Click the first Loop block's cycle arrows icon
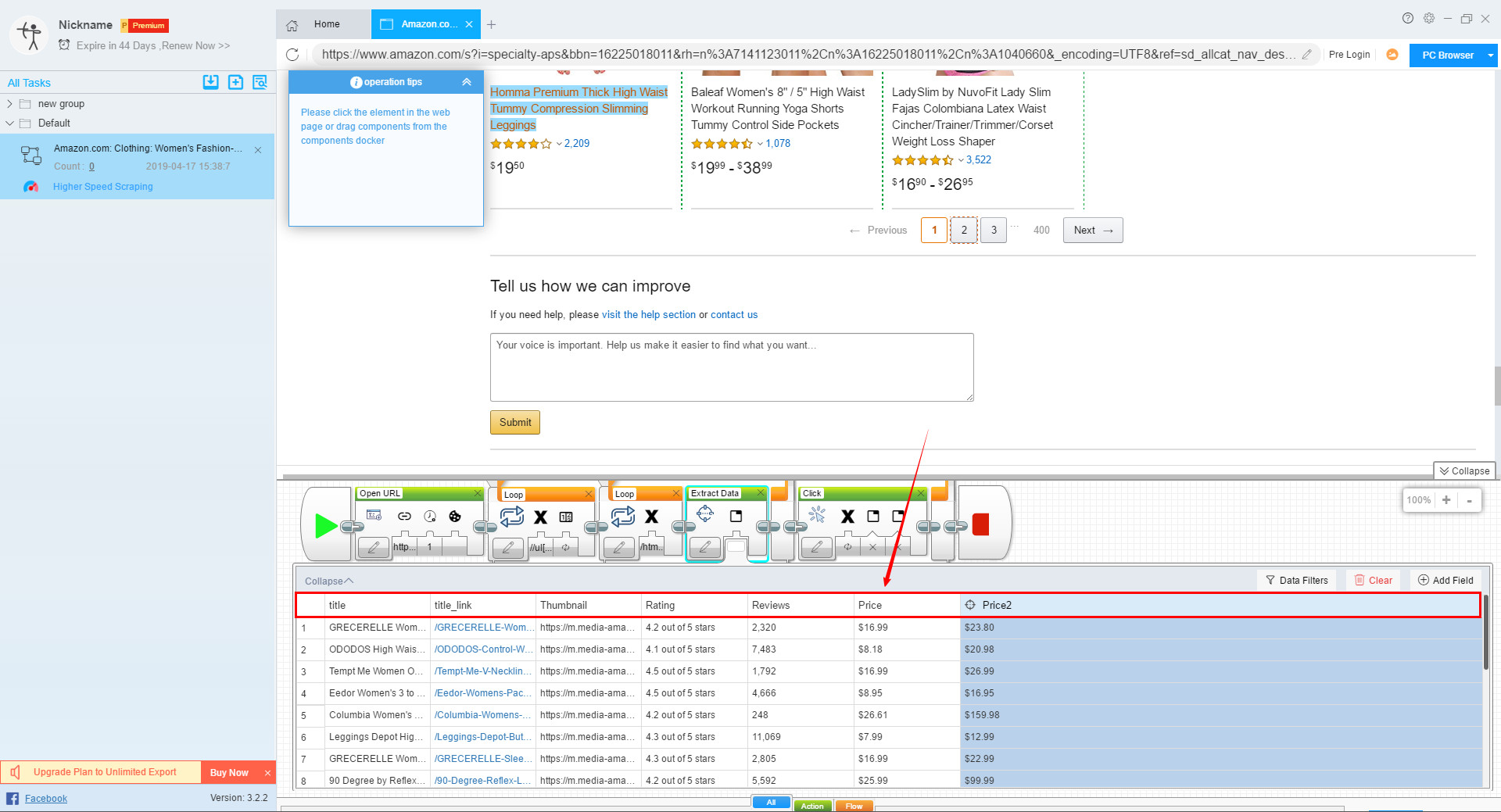The image size is (1501, 812). coord(512,516)
